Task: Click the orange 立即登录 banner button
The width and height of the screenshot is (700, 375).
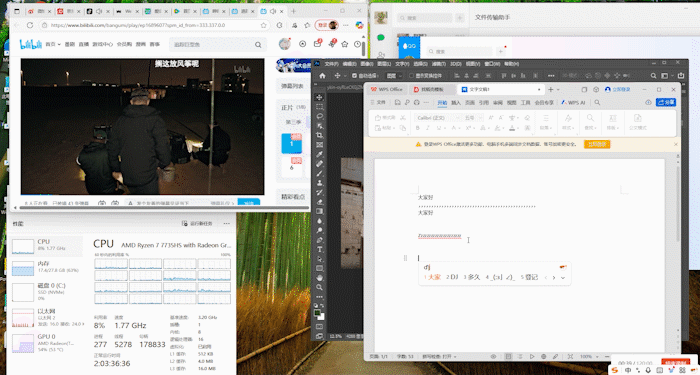Action: click(x=597, y=144)
